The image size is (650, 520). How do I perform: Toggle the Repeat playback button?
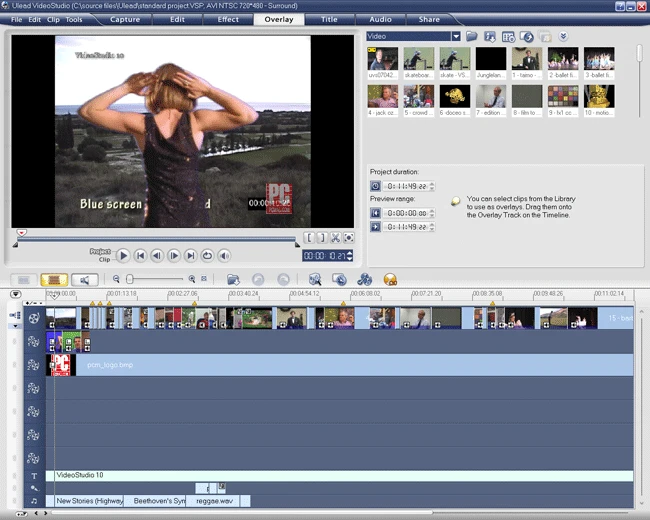[207, 256]
